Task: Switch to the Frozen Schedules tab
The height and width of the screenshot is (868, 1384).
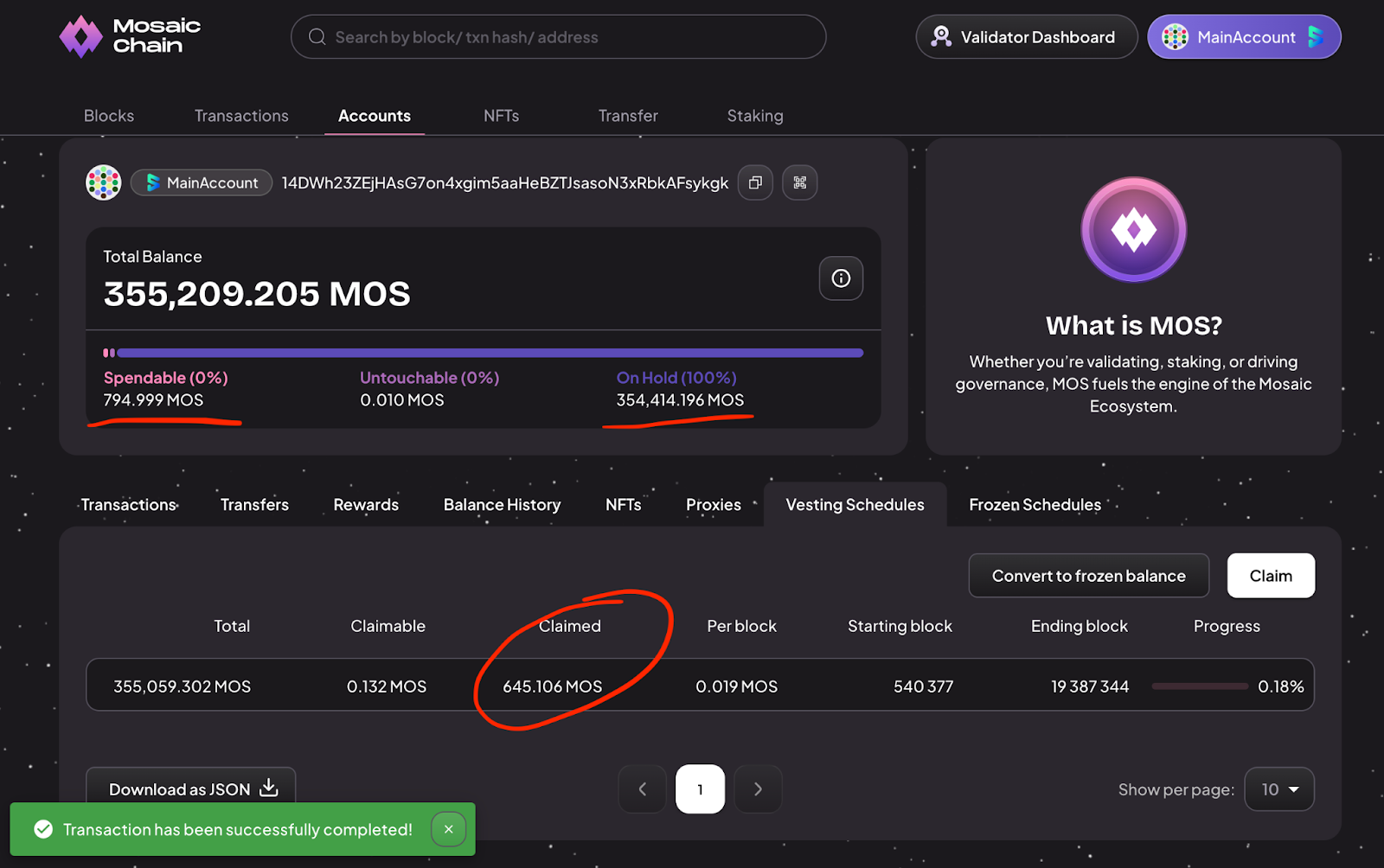Action: [x=1035, y=505]
